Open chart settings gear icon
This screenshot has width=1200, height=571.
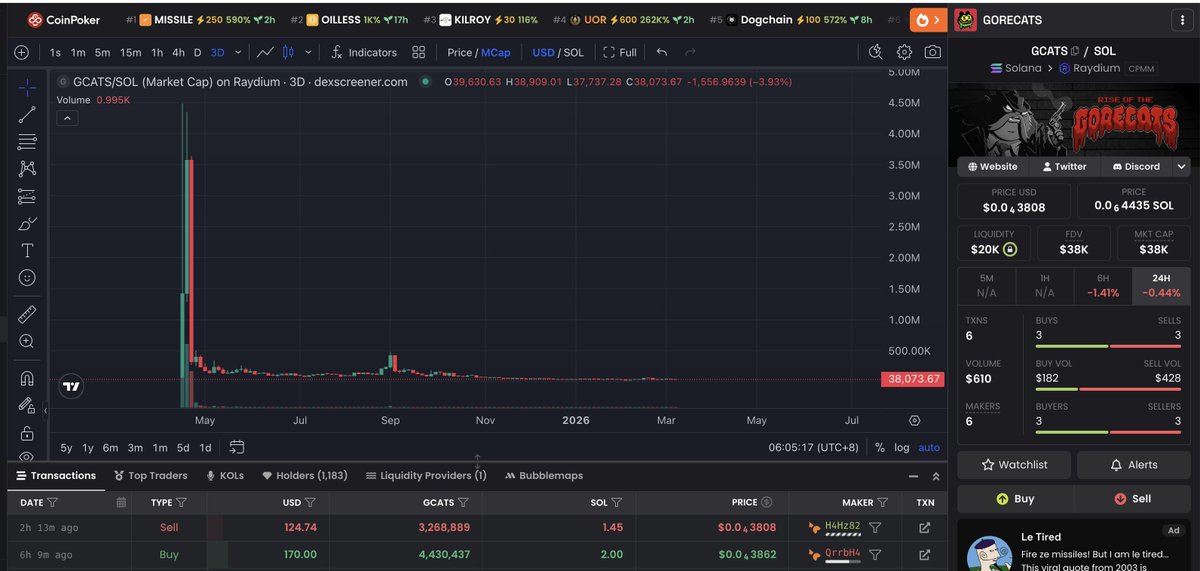pos(904,52)
